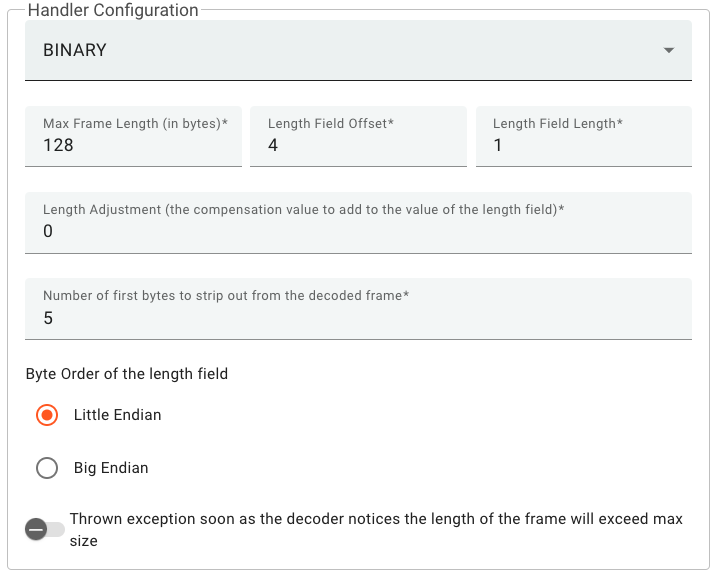Click the "Length Field Offset" label
The width and height of the screenshot is (716, 578).
tap(330, 124)
